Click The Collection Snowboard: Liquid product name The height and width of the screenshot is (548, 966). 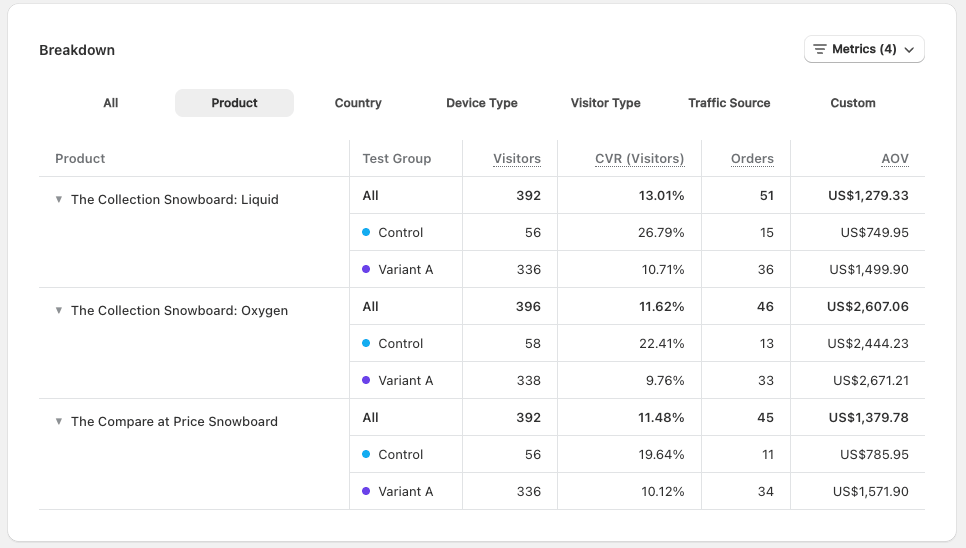174,199
